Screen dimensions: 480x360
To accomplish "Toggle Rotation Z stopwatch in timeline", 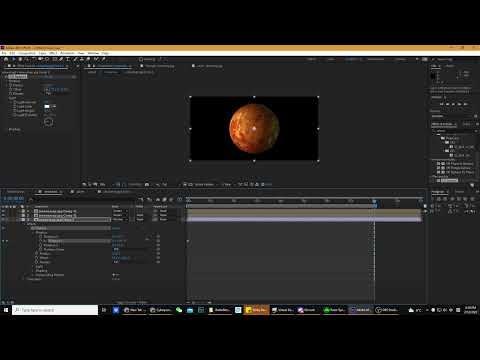I will (x=41, y=245).
